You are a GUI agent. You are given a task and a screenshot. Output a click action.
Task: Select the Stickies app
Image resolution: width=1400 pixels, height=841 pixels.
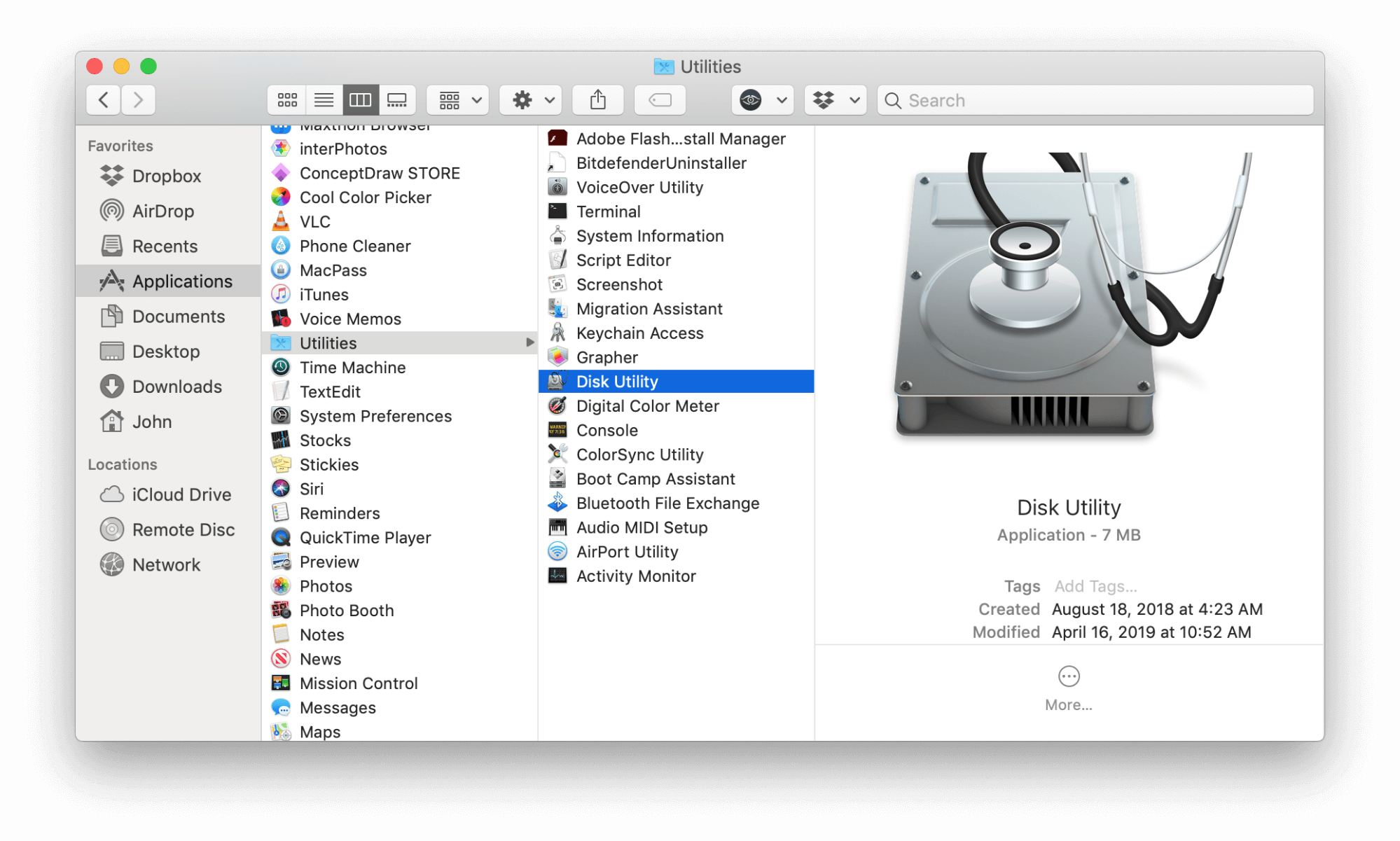click(x=398, y=464)
